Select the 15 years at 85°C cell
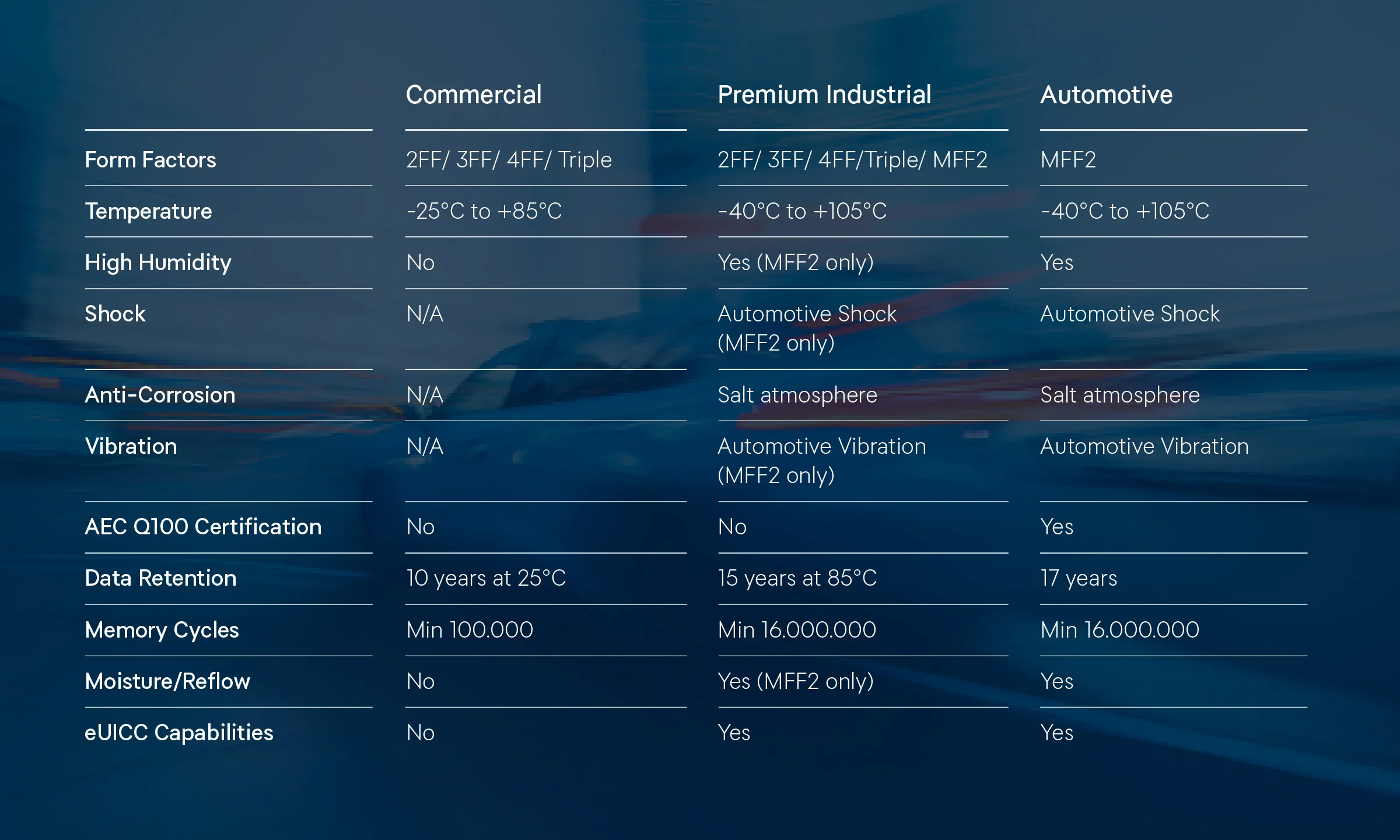The height and width of the screenshot is (840, 1400). pos(797,578)
